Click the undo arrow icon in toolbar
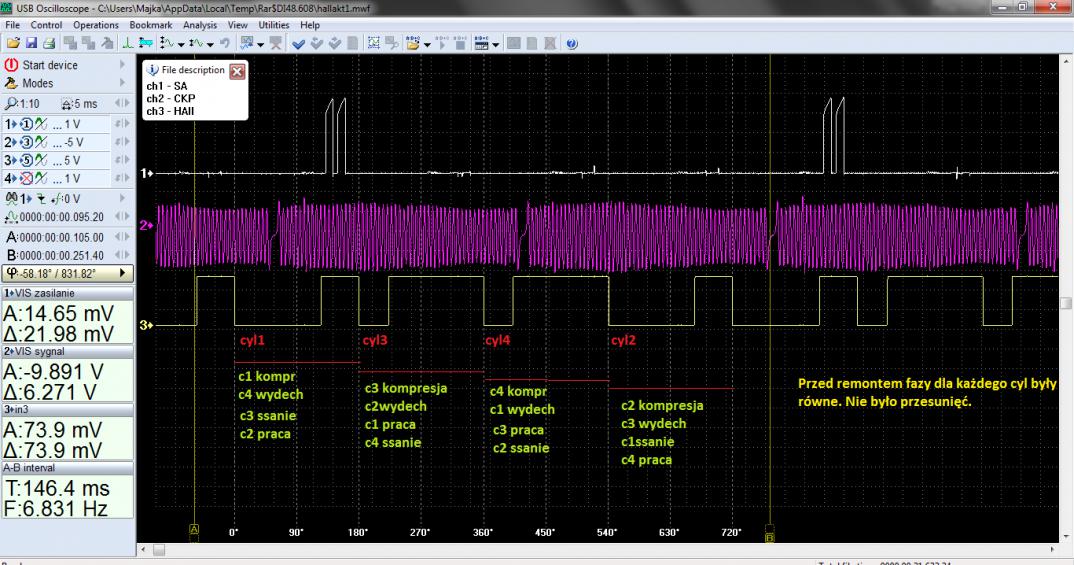This screenshot has height=565, width=1074. [226, 44]
